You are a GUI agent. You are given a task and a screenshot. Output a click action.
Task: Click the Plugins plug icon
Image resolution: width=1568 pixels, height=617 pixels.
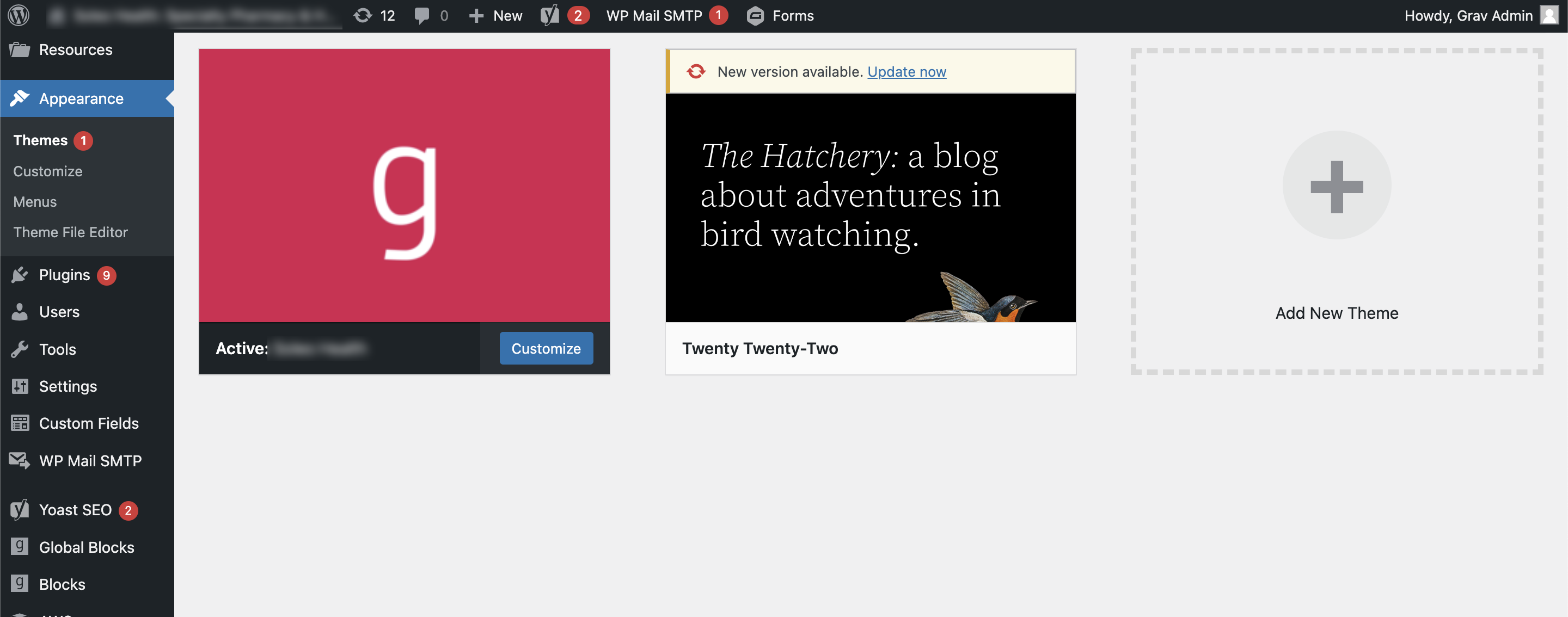(x=20, y=275)
